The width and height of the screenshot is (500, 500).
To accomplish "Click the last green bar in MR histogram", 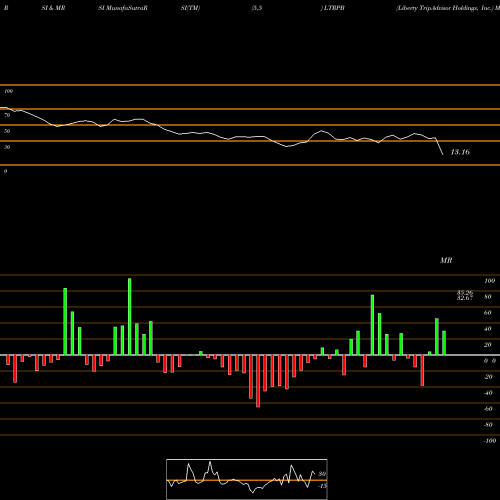I will tap(444, 343).
